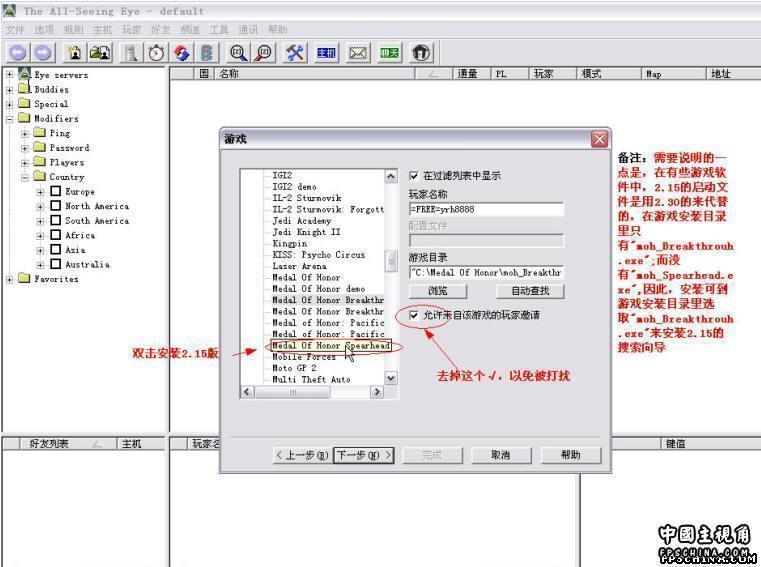
Task: Open the 主机 menu
Action: pyautogui.click(x=102, y=30)
